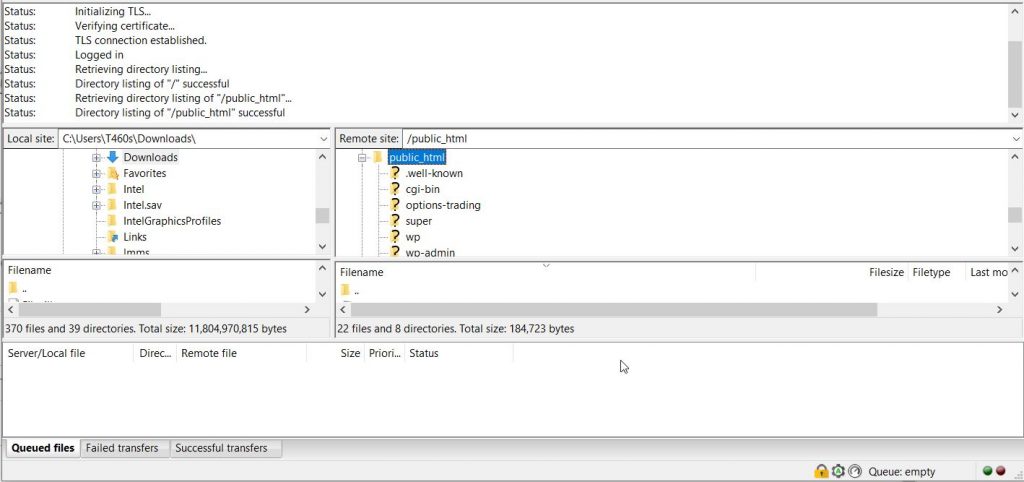Select the .well-known remote folder
Screen dimensions: 1024x482
click(x=434, y=173)
